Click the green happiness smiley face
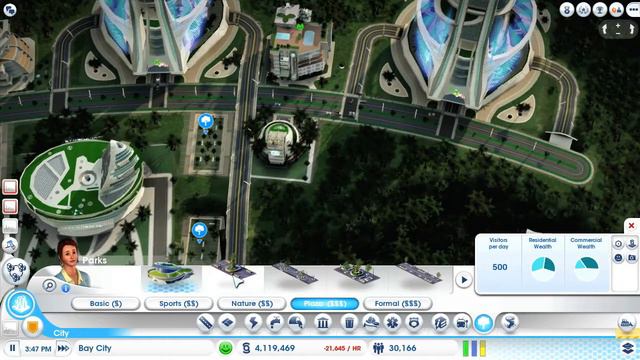This screenshot has width=640, height=360. click(225, 348)
